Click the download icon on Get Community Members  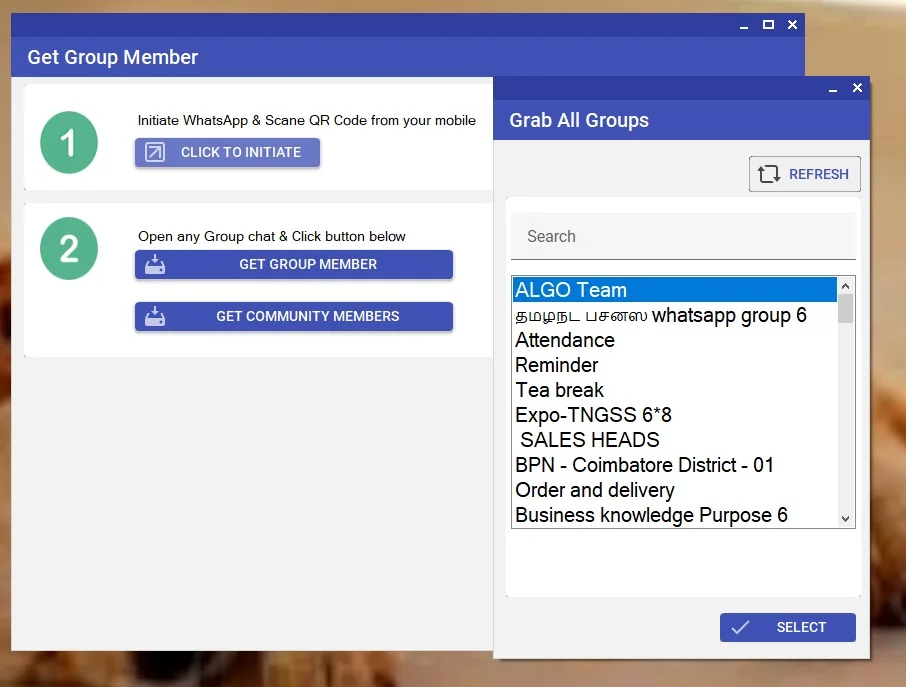155,317
